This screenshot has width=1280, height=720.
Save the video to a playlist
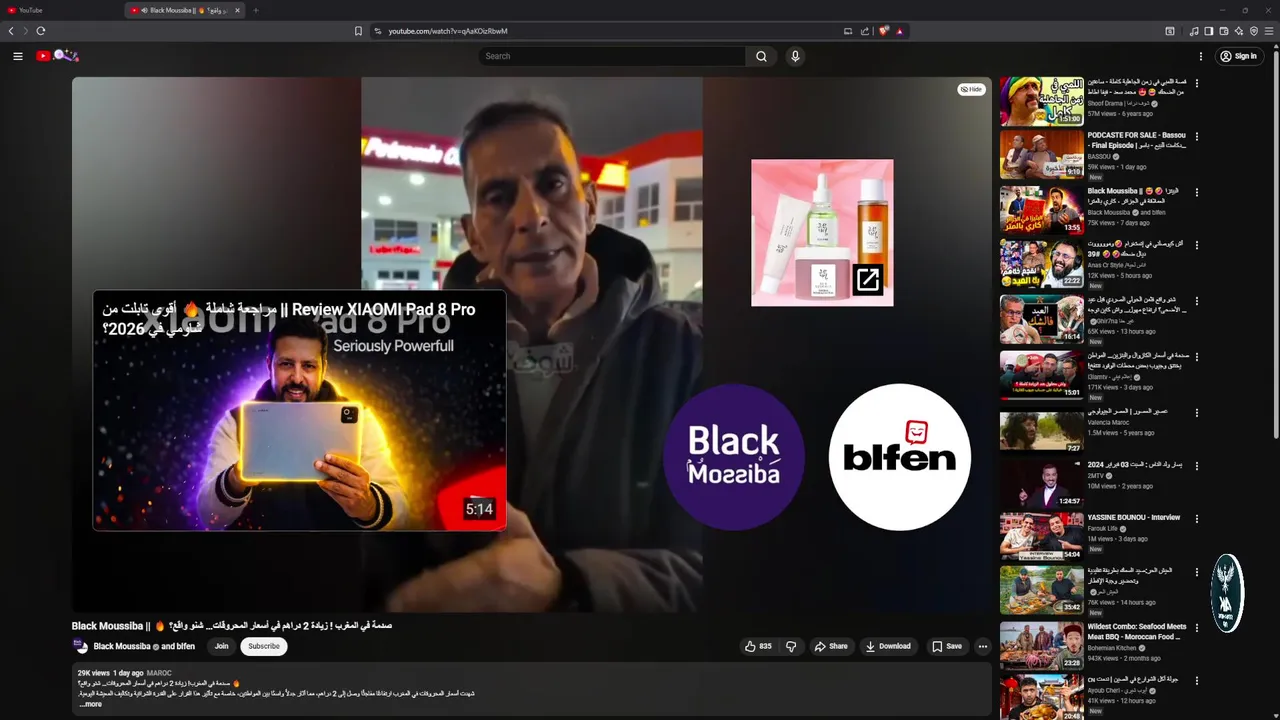(x=947, y=646)
